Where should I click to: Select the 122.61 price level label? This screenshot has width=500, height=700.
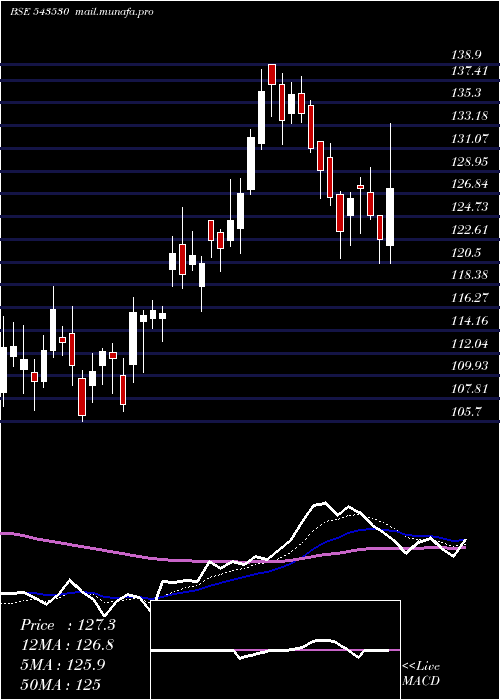469,230
